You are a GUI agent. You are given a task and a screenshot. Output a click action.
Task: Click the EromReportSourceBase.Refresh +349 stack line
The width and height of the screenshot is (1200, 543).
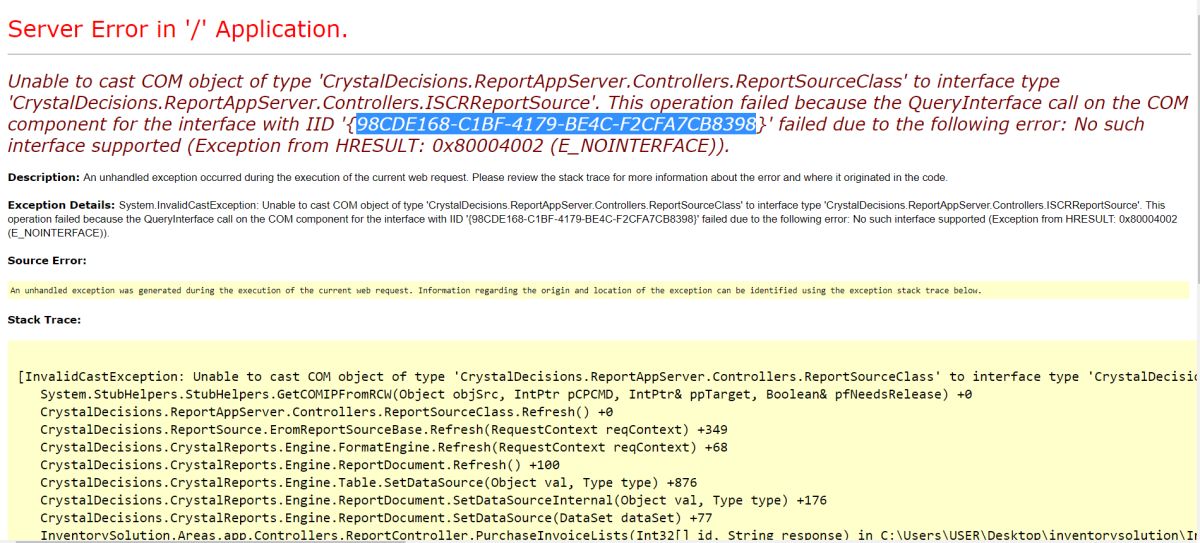click(384, 430)
